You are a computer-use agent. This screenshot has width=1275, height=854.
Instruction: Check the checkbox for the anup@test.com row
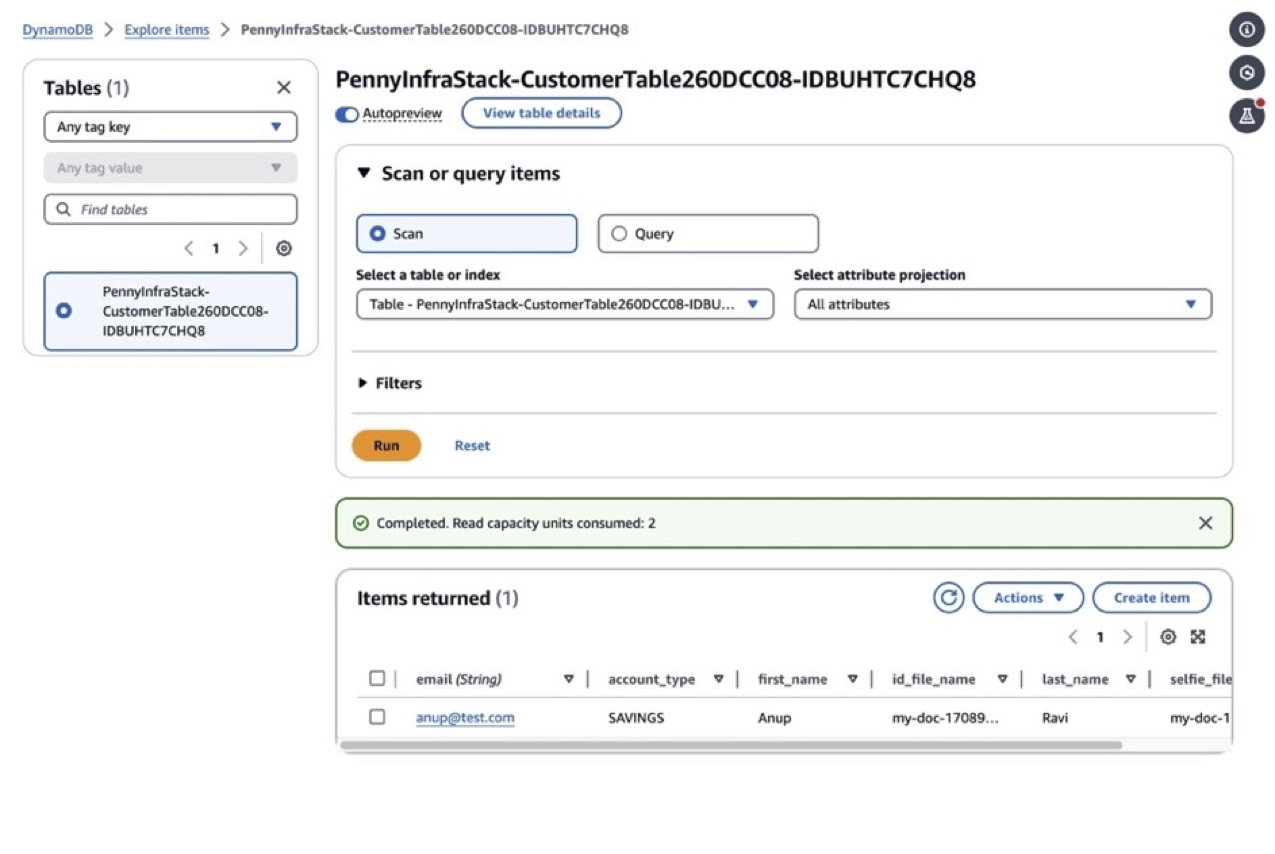[x=377, y=717]
